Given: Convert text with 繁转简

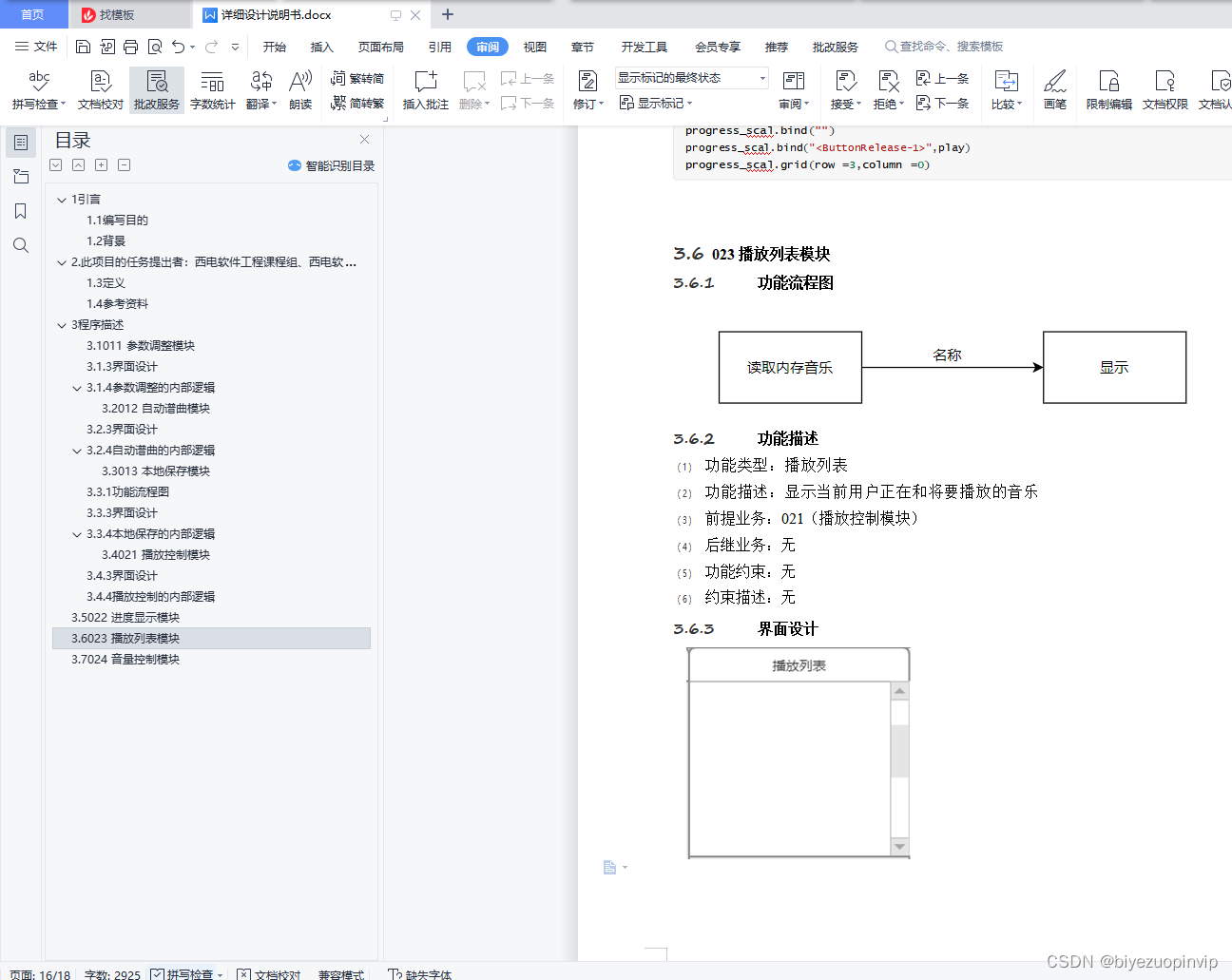Looking at the screenshot, I should (357, 79).
